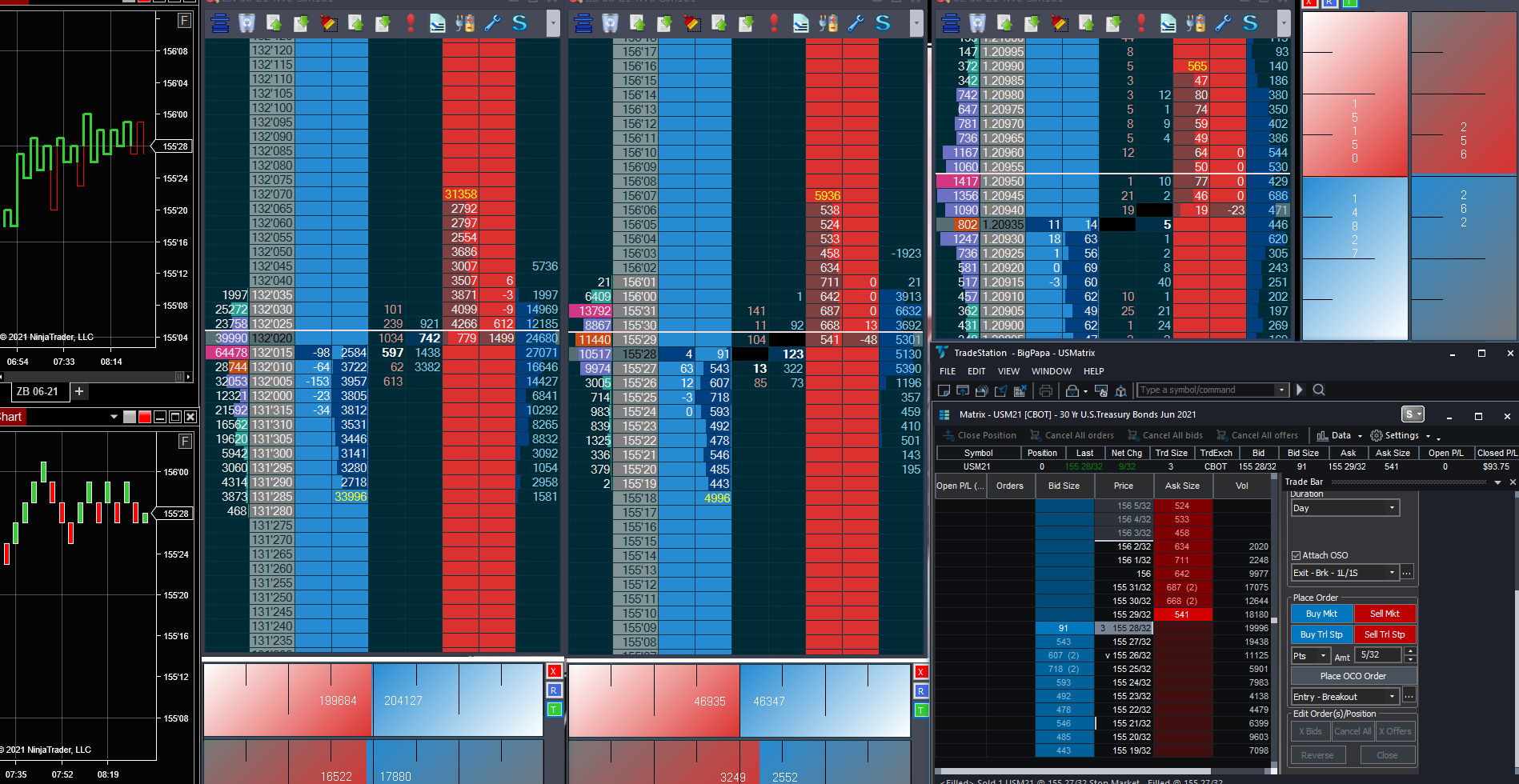Image resolution: width=1519 pixels, height=784 pixels.
Task: Click plug and battery icon in right 1.20935 ladder toolbar
Action: pyautogui.click(x=1196, y=23)
